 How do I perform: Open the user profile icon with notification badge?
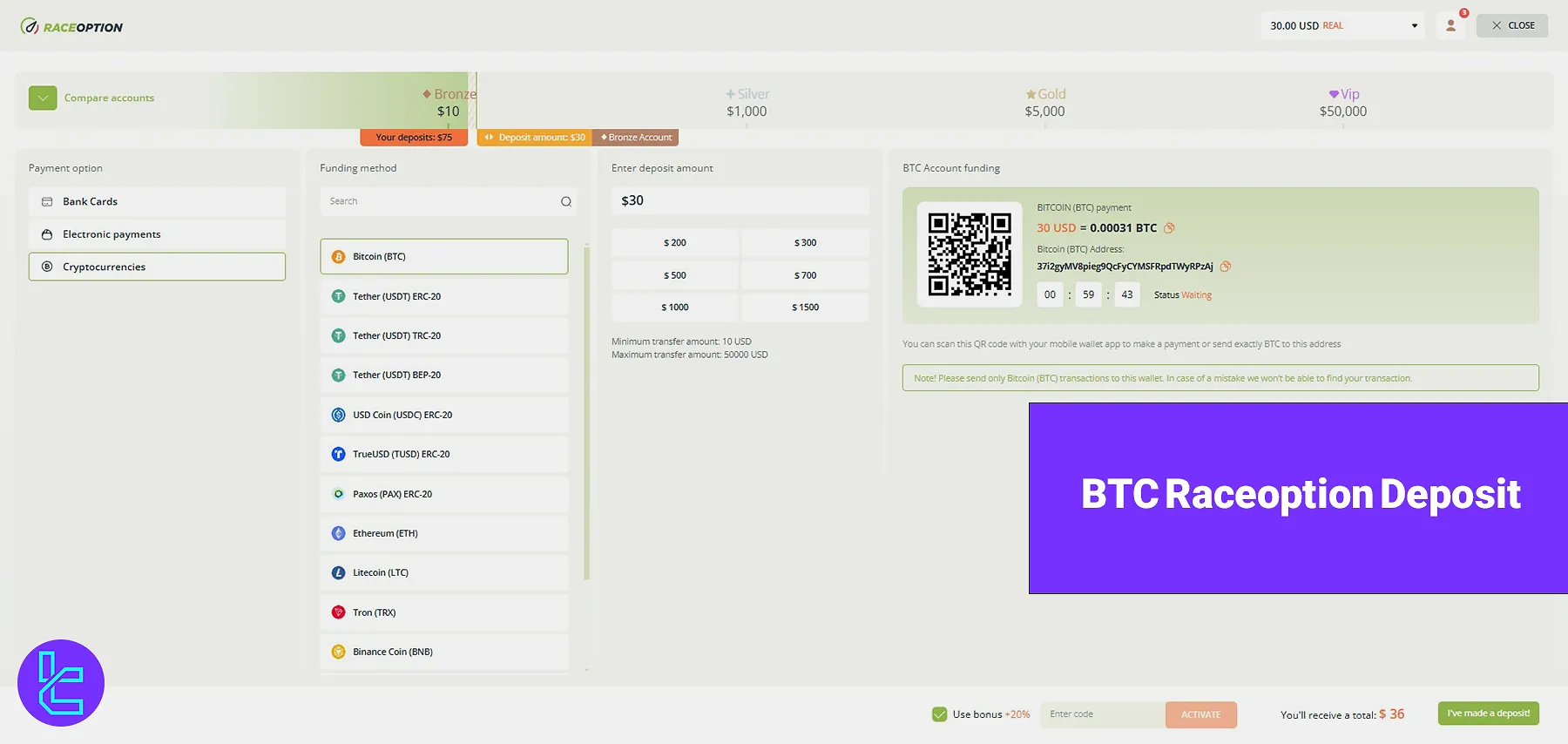[x=1451, y=25]
